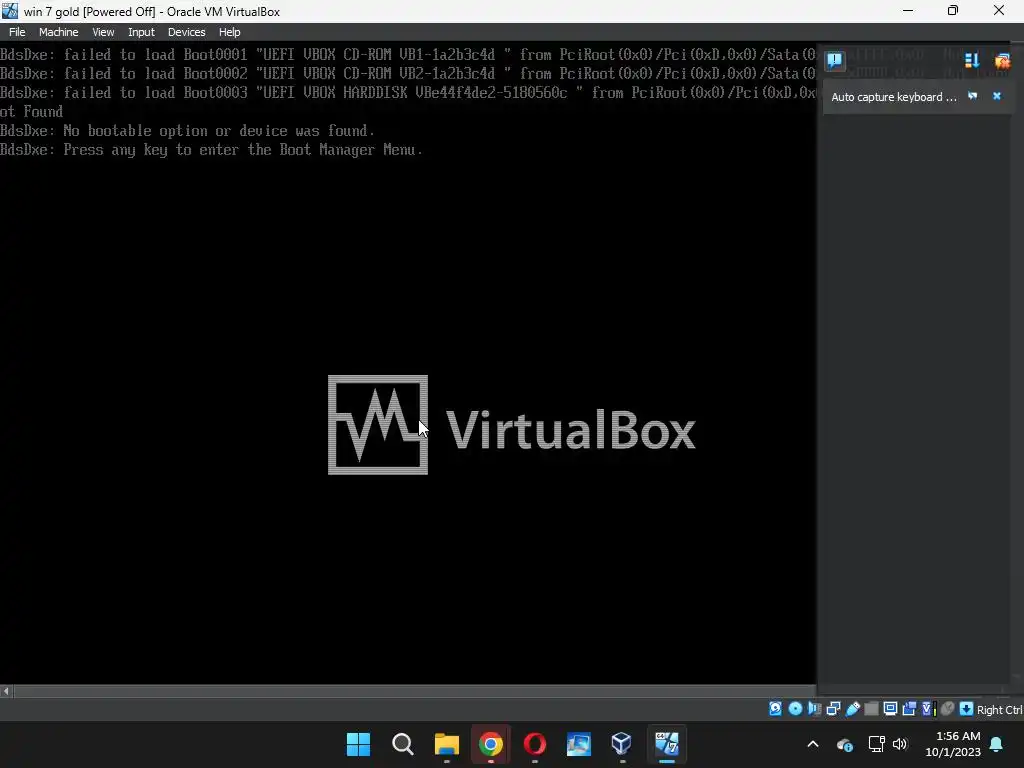Viewport: 1024px width, 768px height.
Task: Click the cloud sync tray icon
Action: coord(844,744)
